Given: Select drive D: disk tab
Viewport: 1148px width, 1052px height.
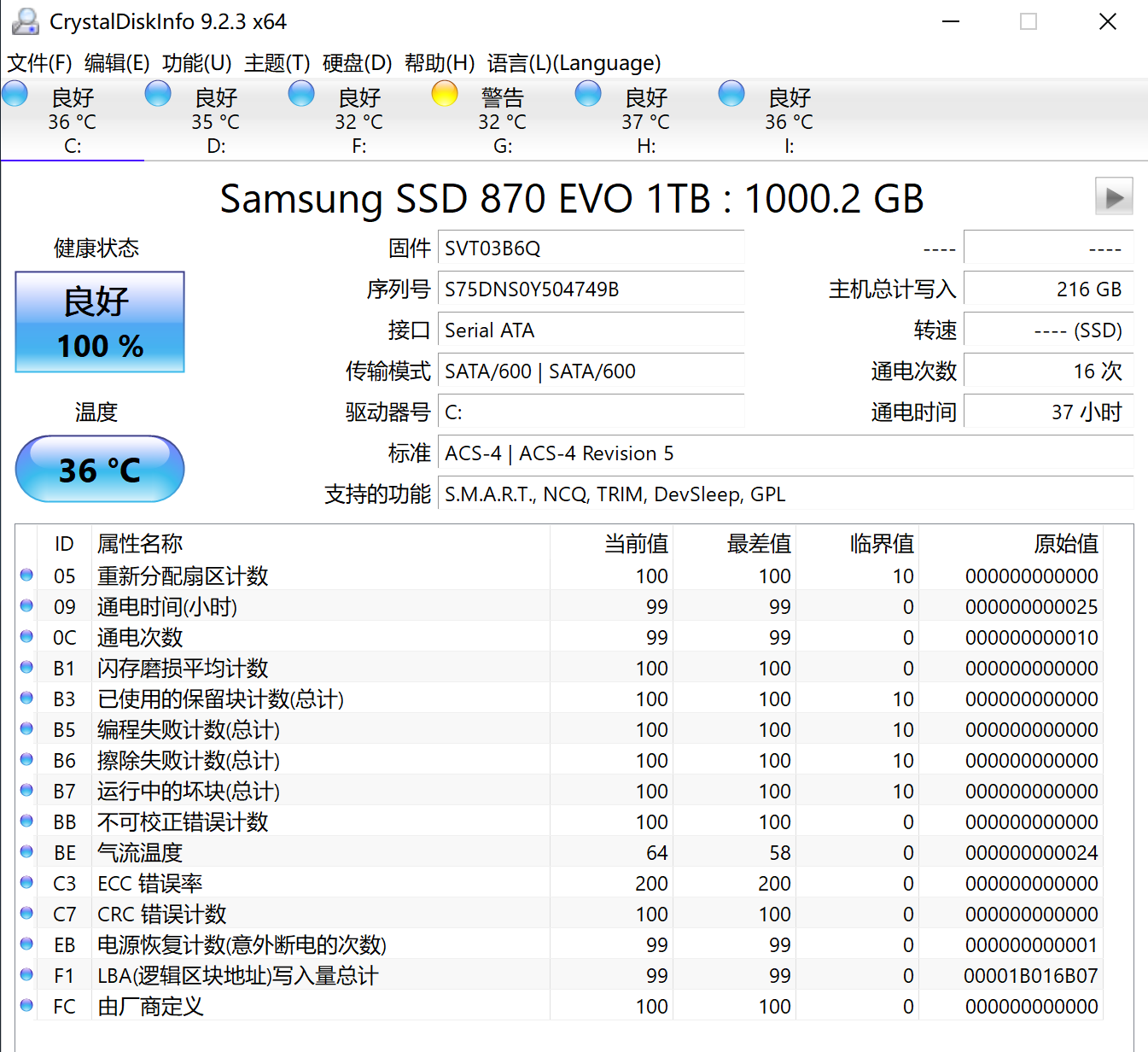Looking at the screenshot, I should [216, 120].
